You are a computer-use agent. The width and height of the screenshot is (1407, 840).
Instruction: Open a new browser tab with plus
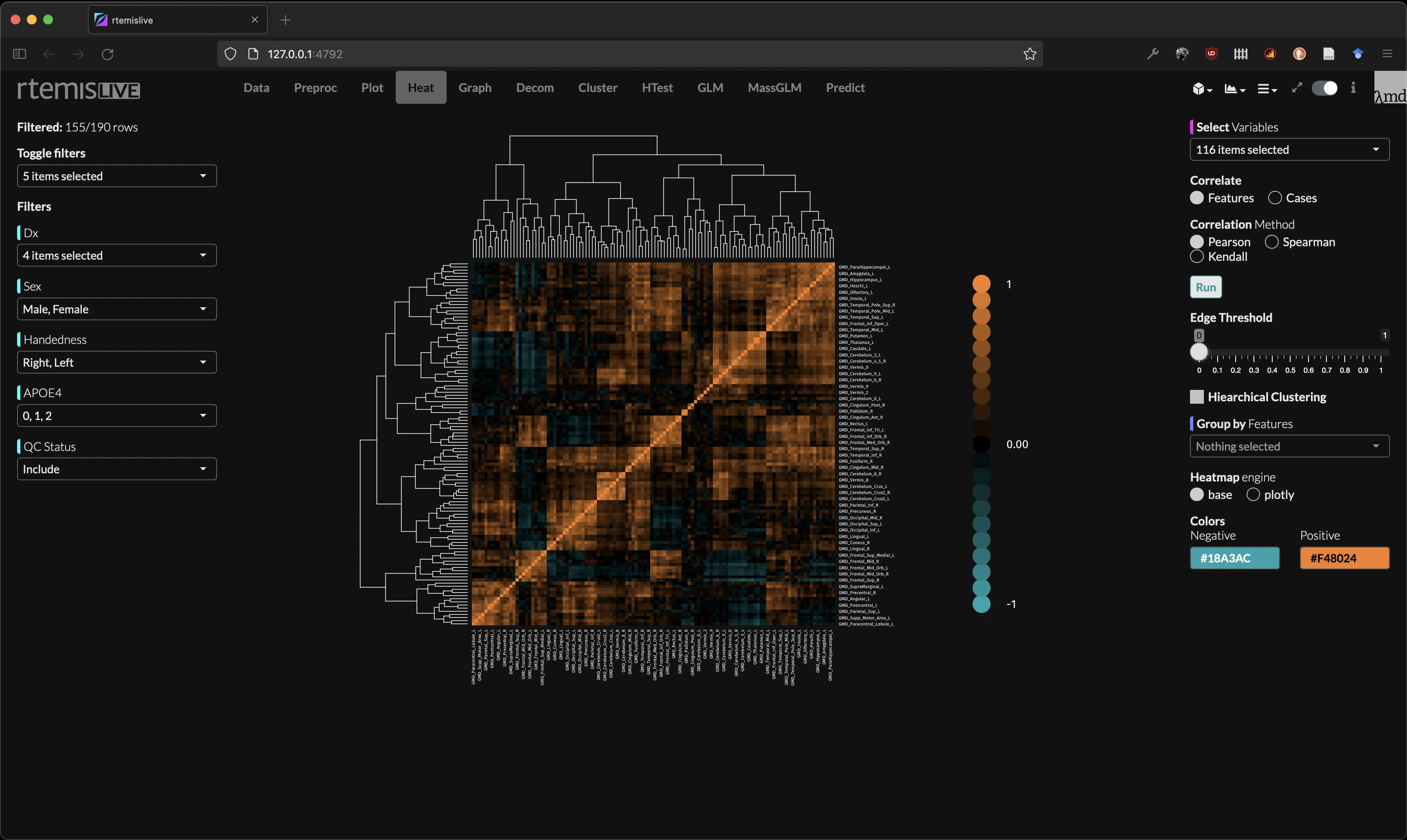tap(285, 20)
